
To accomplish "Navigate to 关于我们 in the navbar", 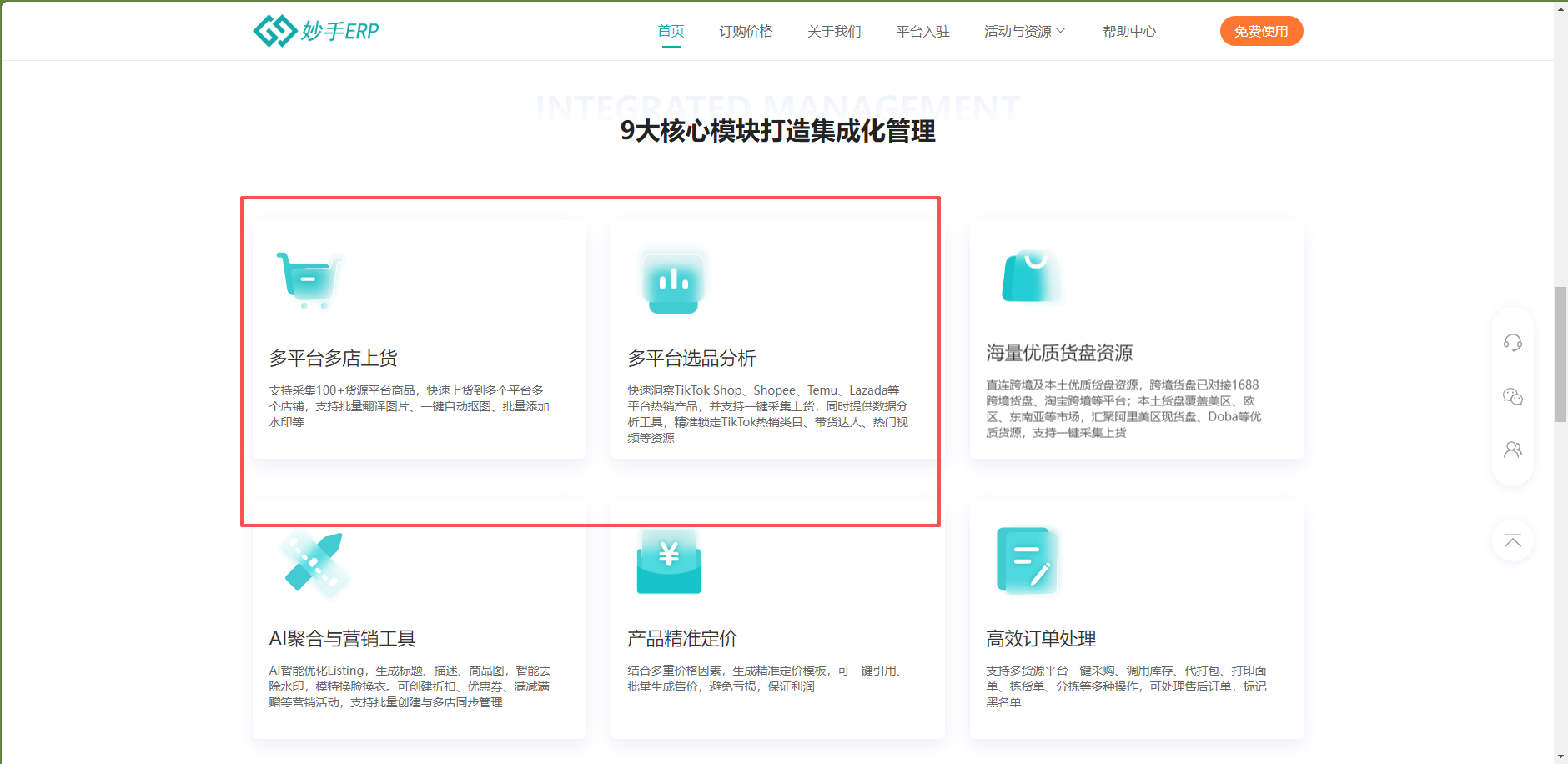I will pos(834,32).
